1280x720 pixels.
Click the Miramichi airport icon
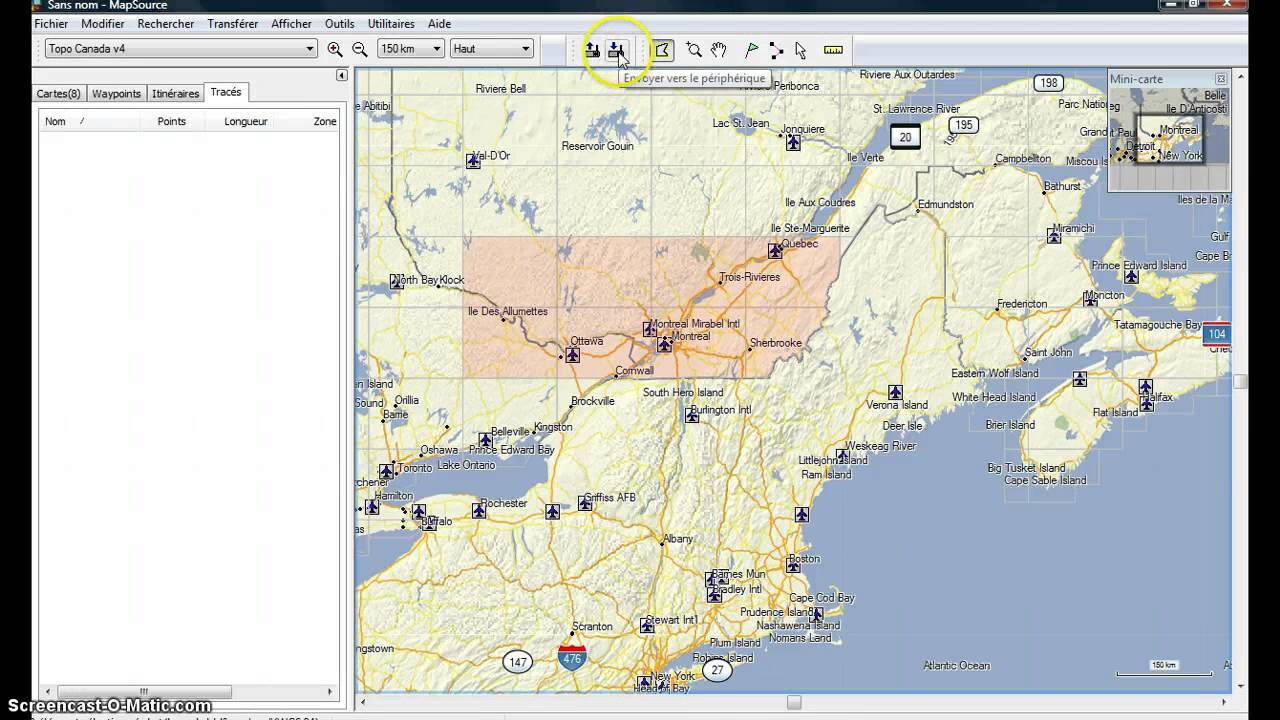tap(1054, 236)
